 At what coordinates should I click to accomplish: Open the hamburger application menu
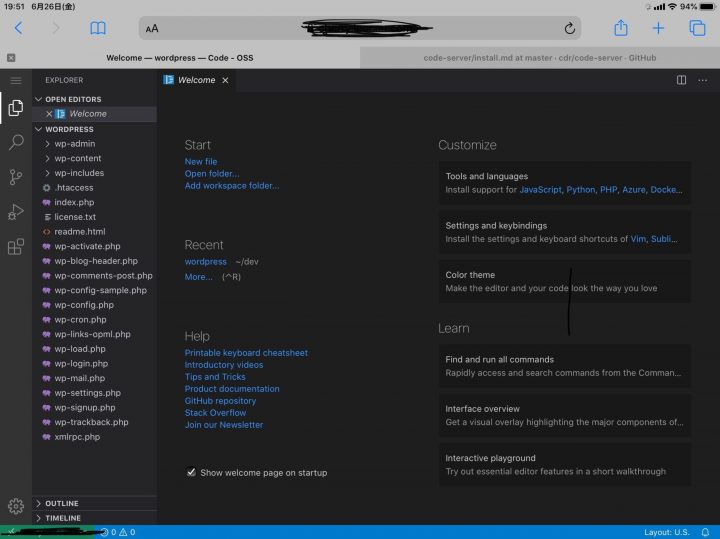(x=16, y=81)
